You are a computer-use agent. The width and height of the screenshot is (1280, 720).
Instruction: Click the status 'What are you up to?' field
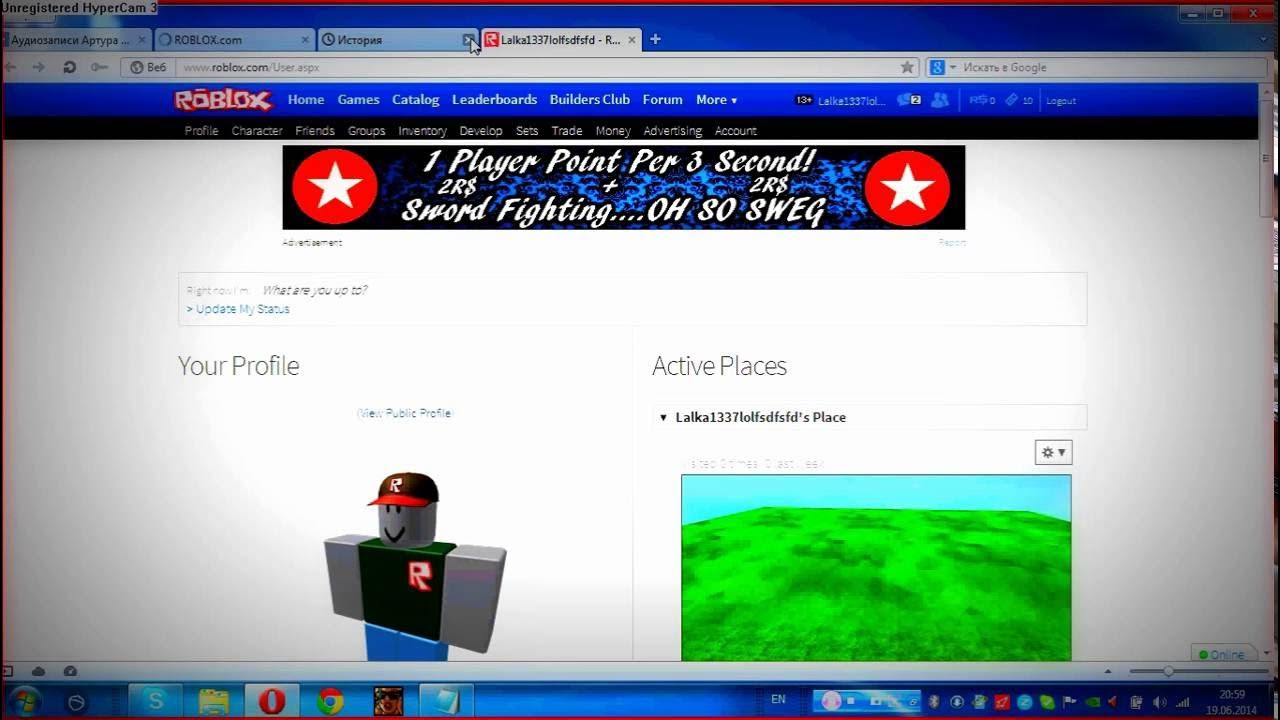tap(314, 290)
